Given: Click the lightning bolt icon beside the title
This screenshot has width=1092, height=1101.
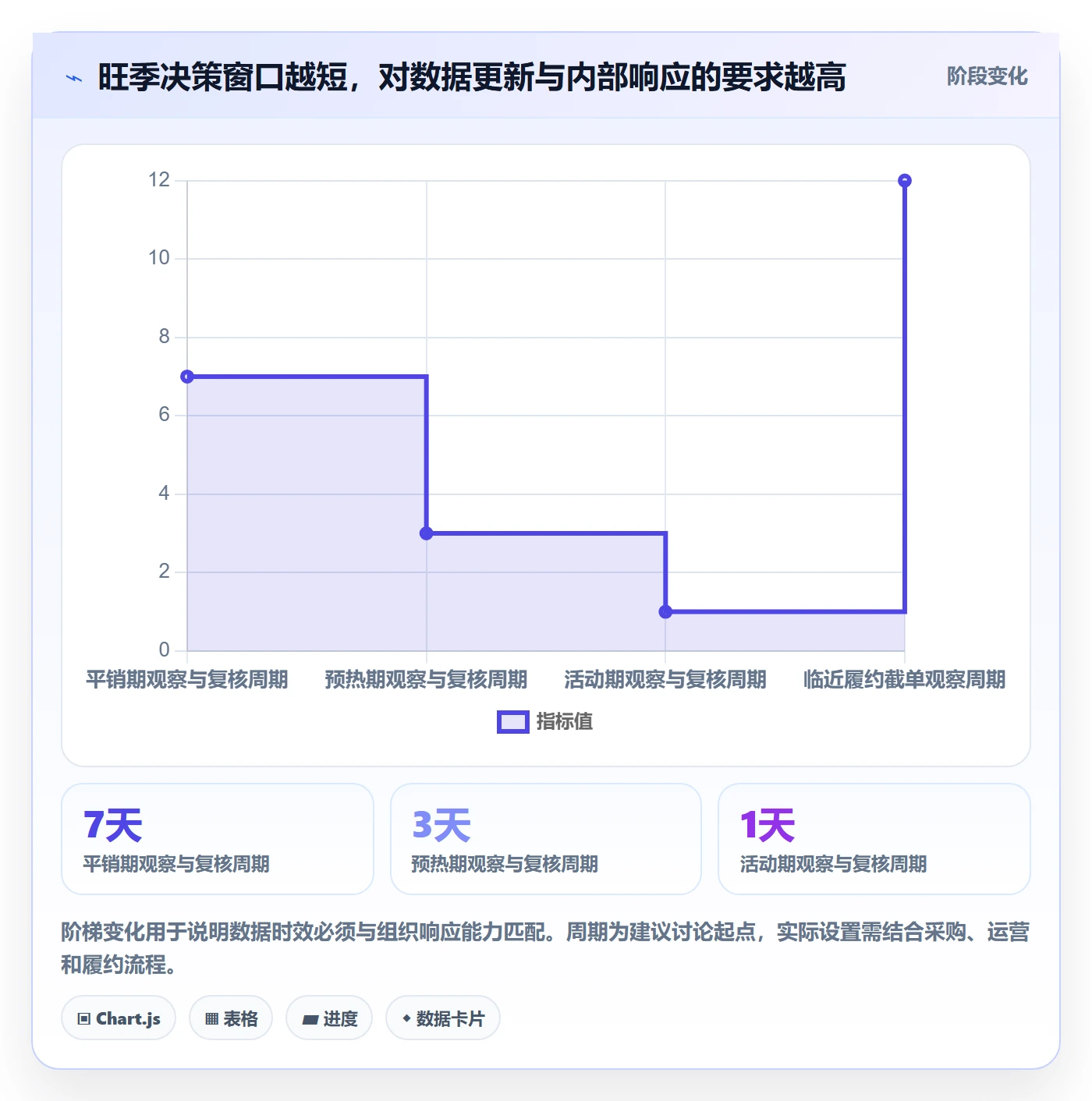Looking at the screenshot, I should click(x=74, y=78).
